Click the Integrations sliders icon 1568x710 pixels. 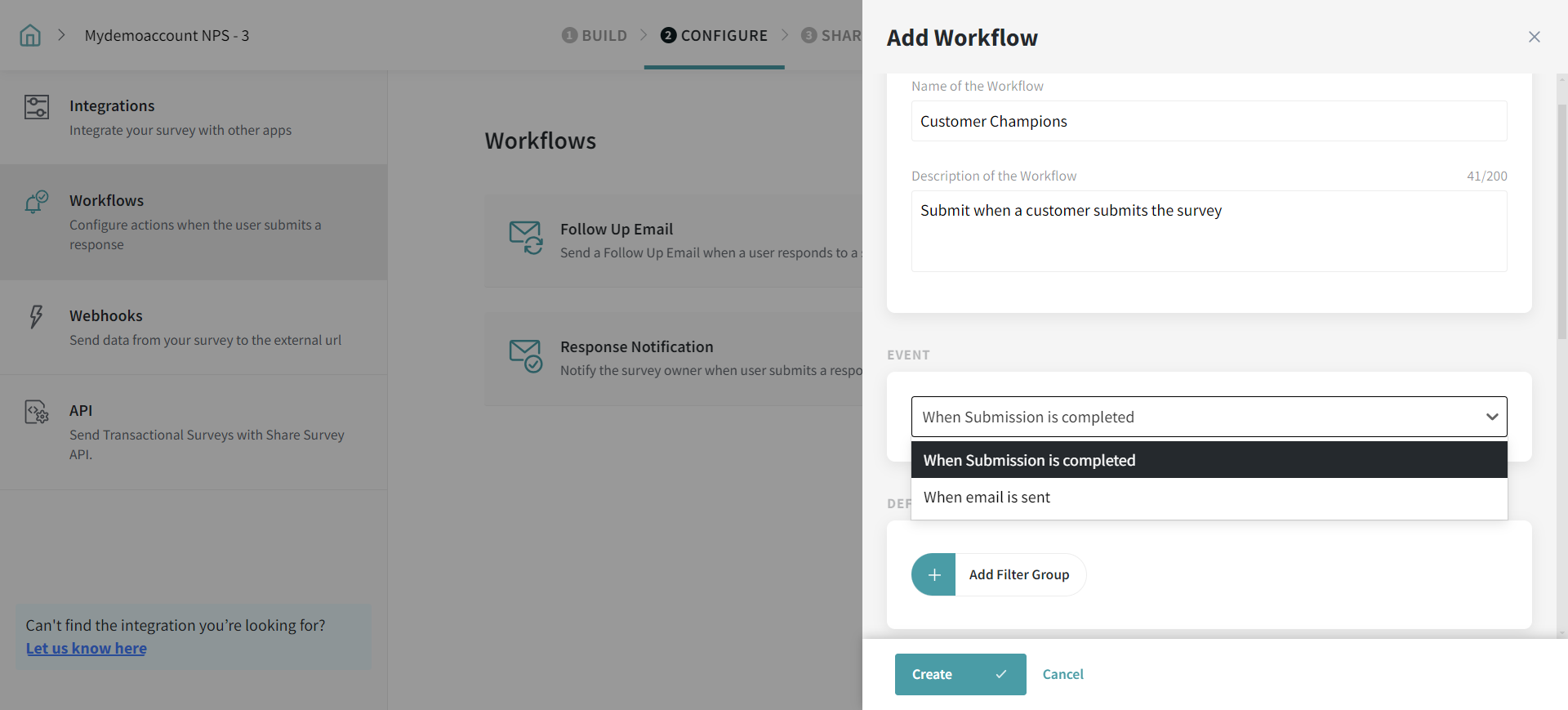click(37, 107)
